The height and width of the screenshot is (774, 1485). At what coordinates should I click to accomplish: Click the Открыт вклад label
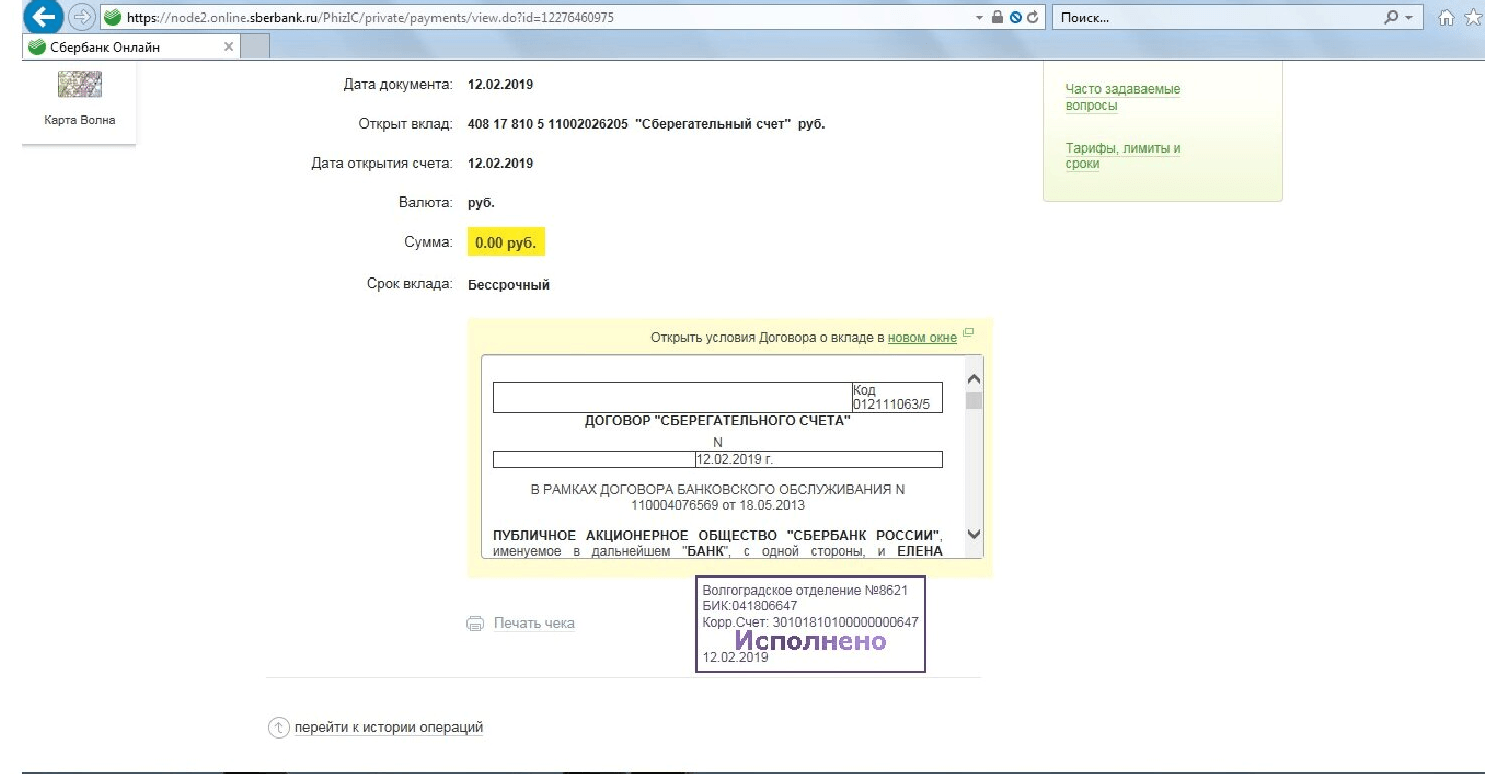point(406,124)
